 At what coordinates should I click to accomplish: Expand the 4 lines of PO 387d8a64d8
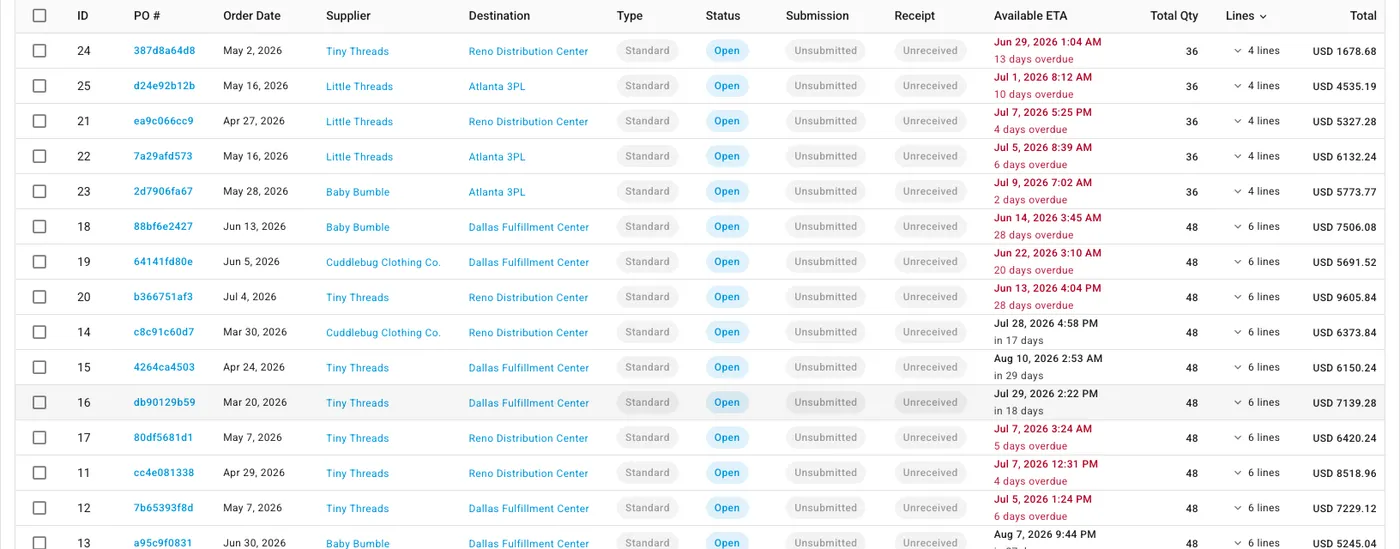1256,51
